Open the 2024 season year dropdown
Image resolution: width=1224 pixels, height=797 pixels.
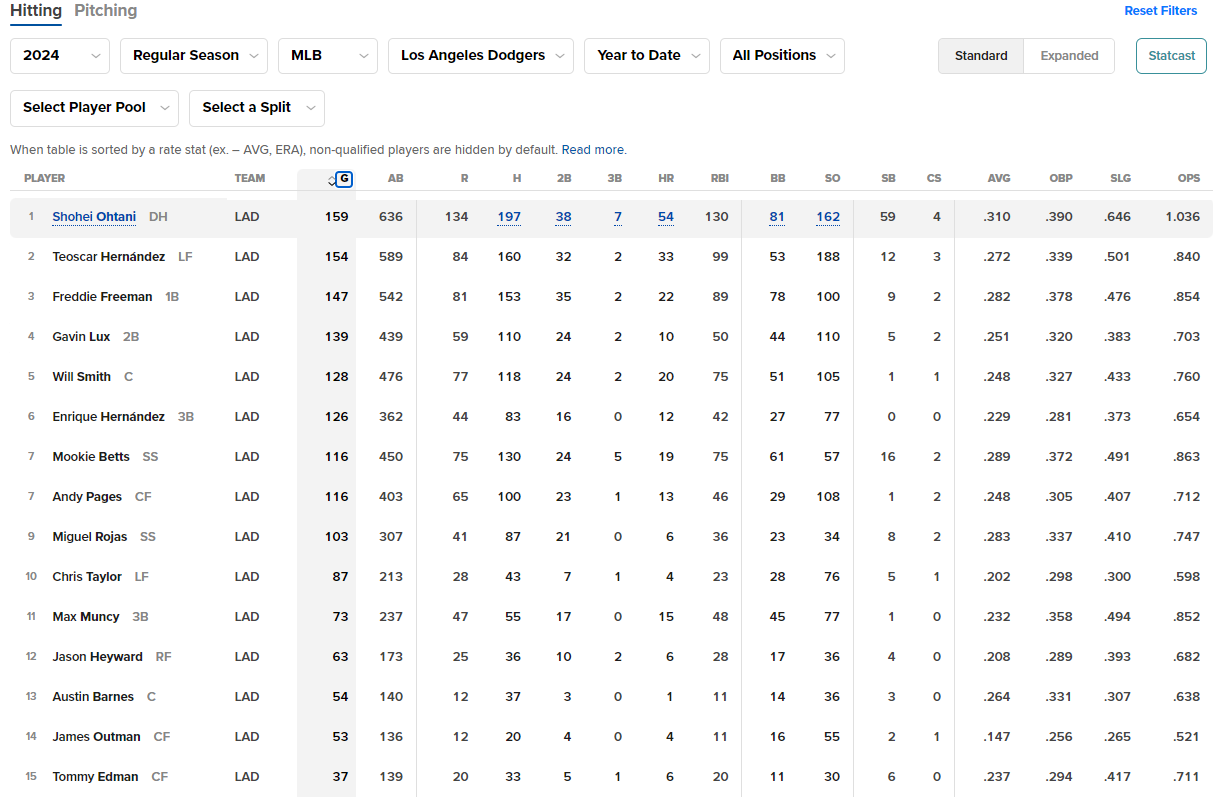coord(60,56)
